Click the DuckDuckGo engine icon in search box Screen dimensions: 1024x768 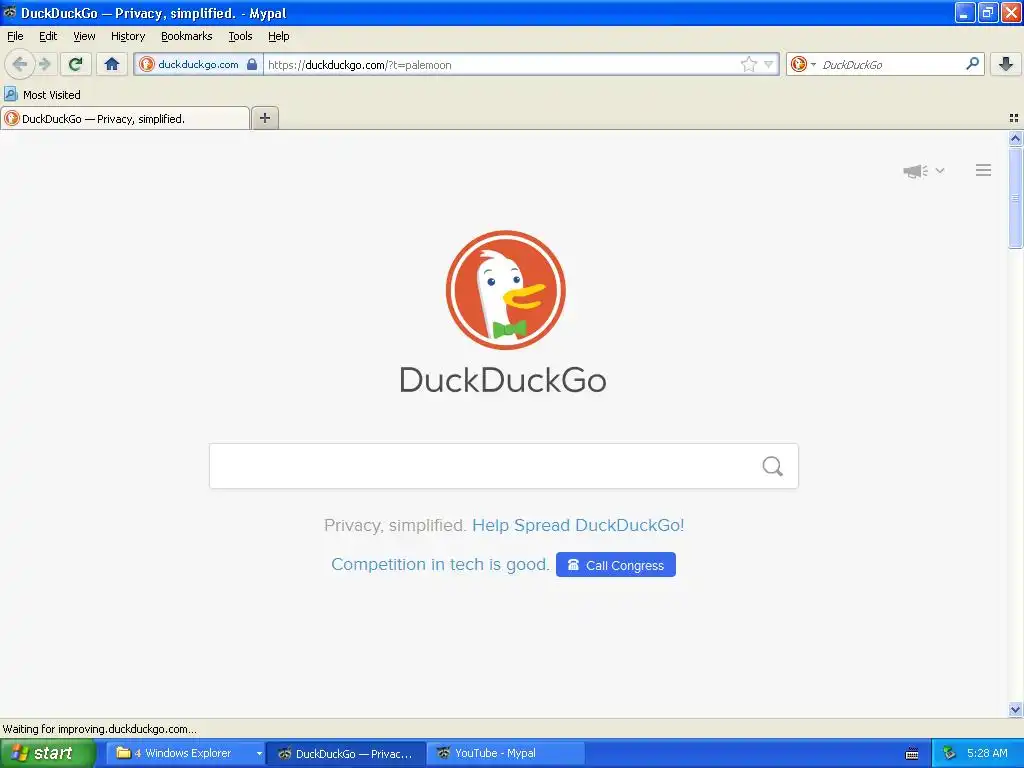pos(798,64)
